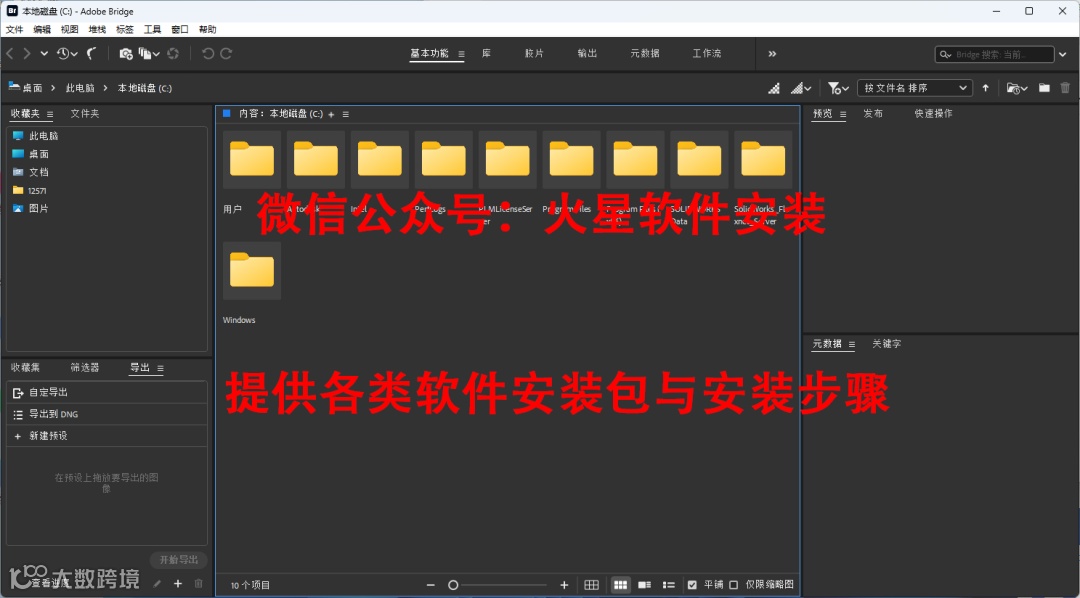The image size is (1080, 598).
Task: Click the thumbnail quality checkerboard icon
Action: [774, 88]
